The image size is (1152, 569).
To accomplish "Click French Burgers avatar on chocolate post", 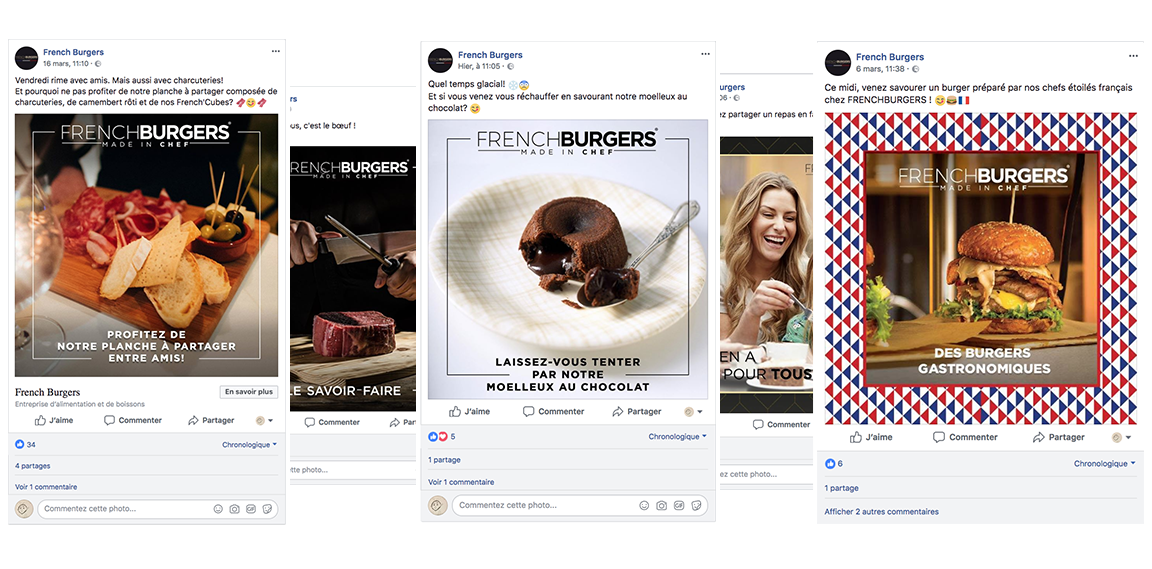I will [440, 60].
